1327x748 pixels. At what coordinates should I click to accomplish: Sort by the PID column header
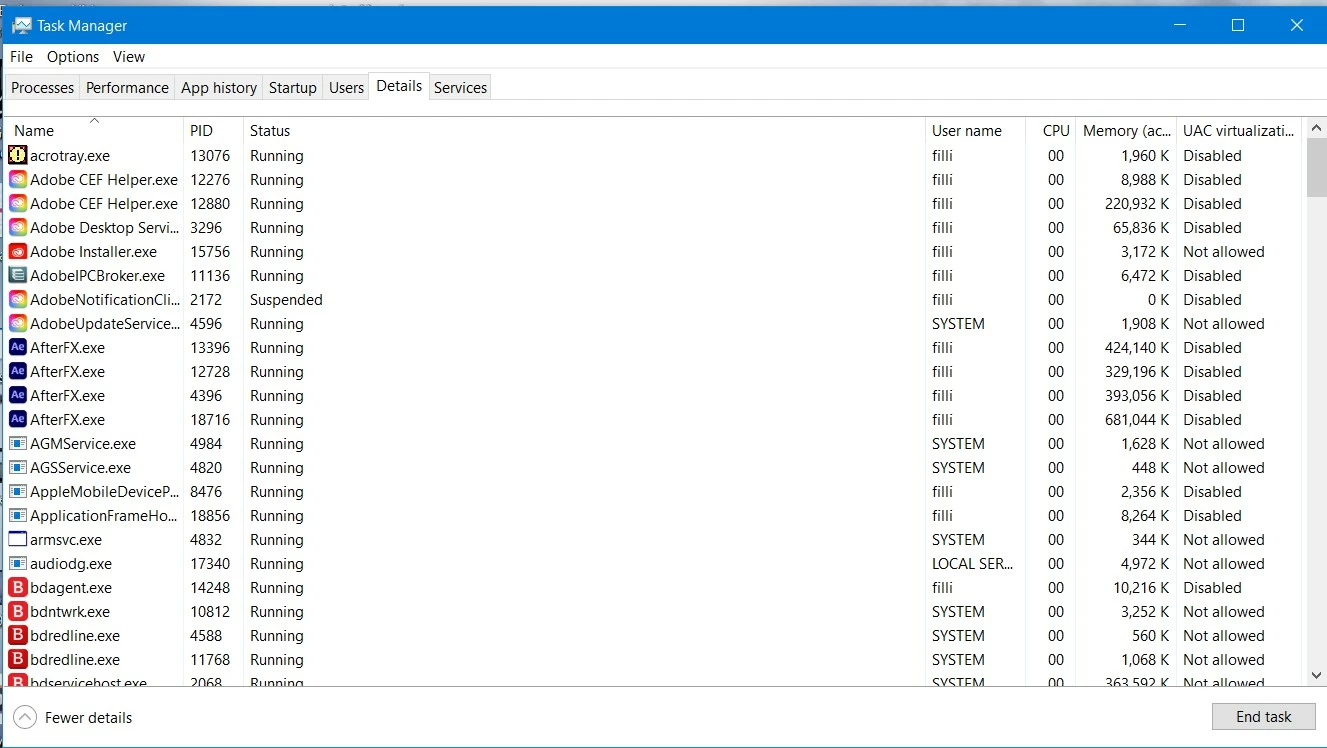pyautogui.click(x=214, y=130)
